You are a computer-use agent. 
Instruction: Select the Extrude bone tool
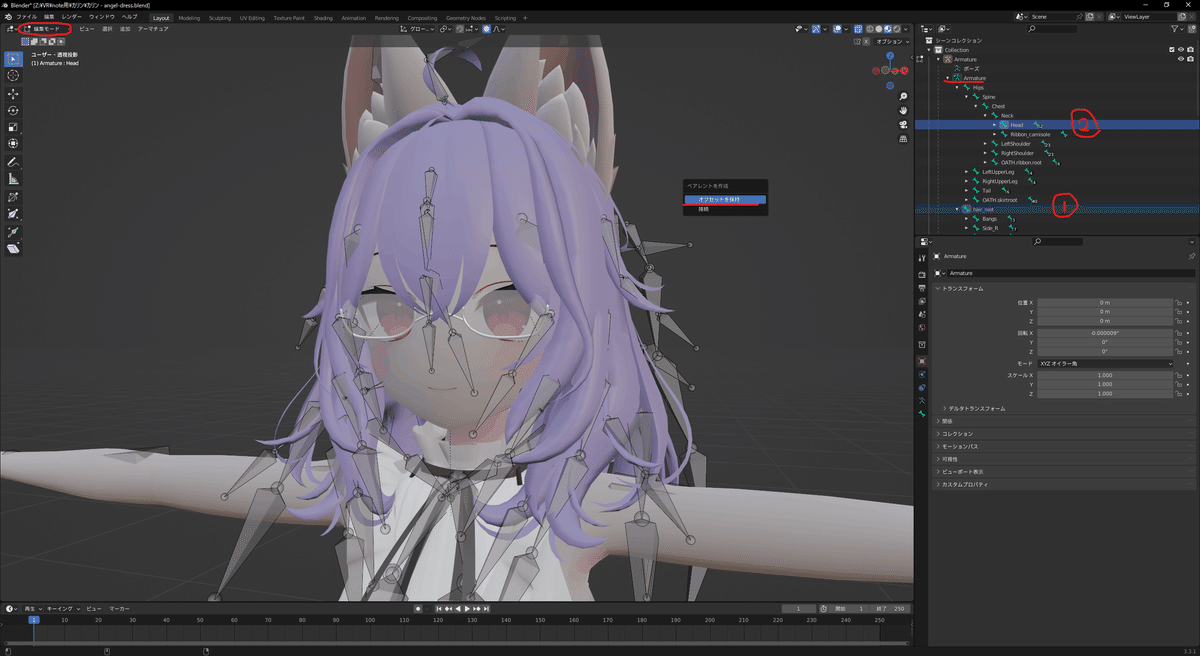click(x=13, y=231)
